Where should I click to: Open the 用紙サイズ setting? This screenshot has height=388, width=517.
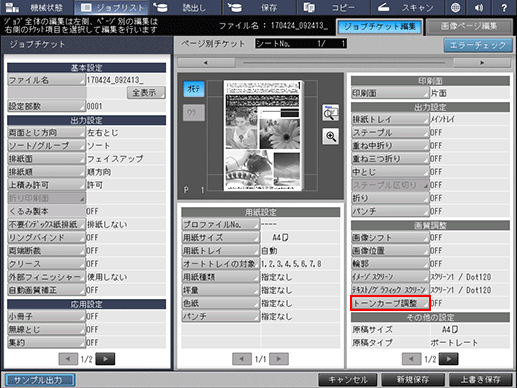220,238
